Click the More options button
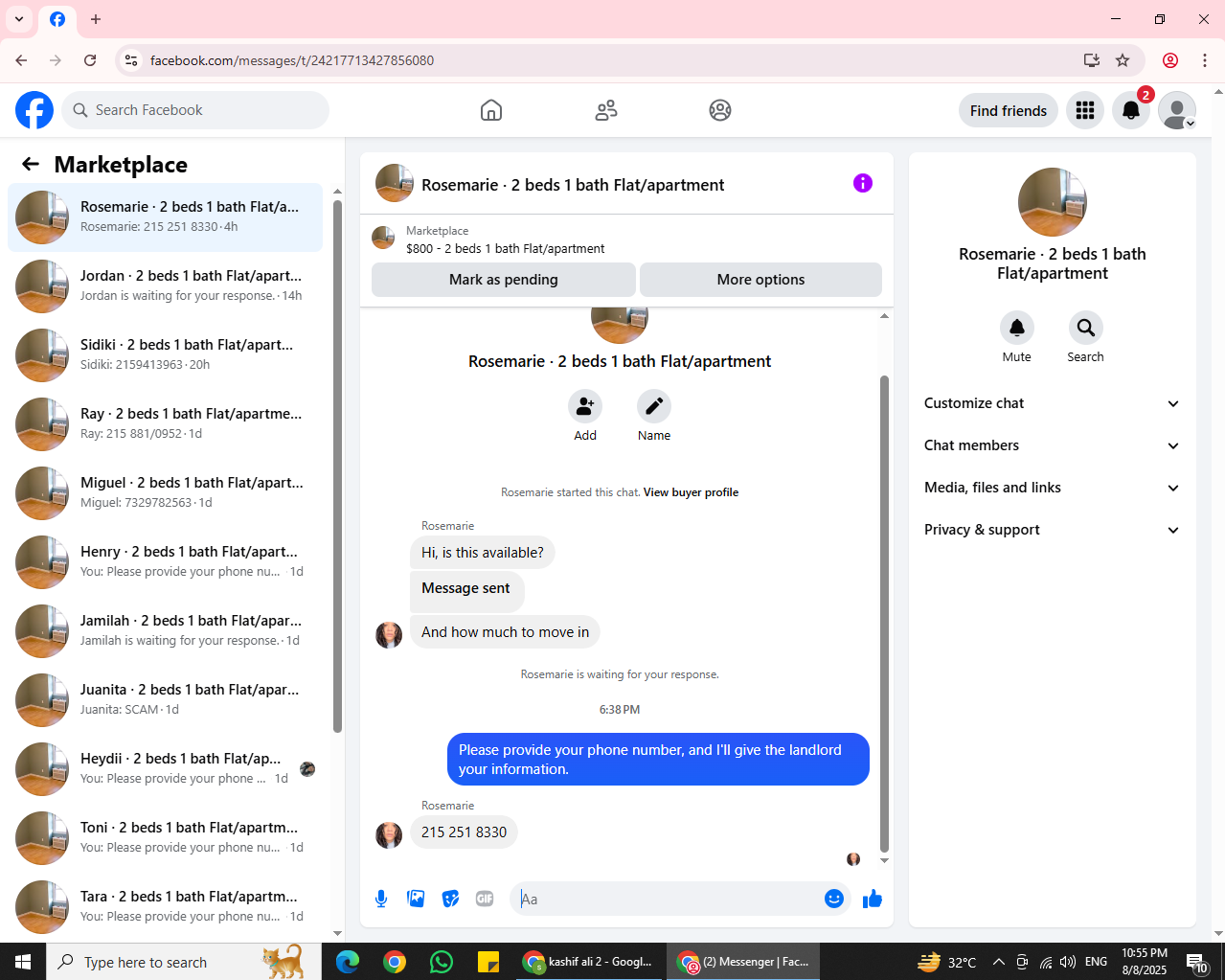 (760, 280)
